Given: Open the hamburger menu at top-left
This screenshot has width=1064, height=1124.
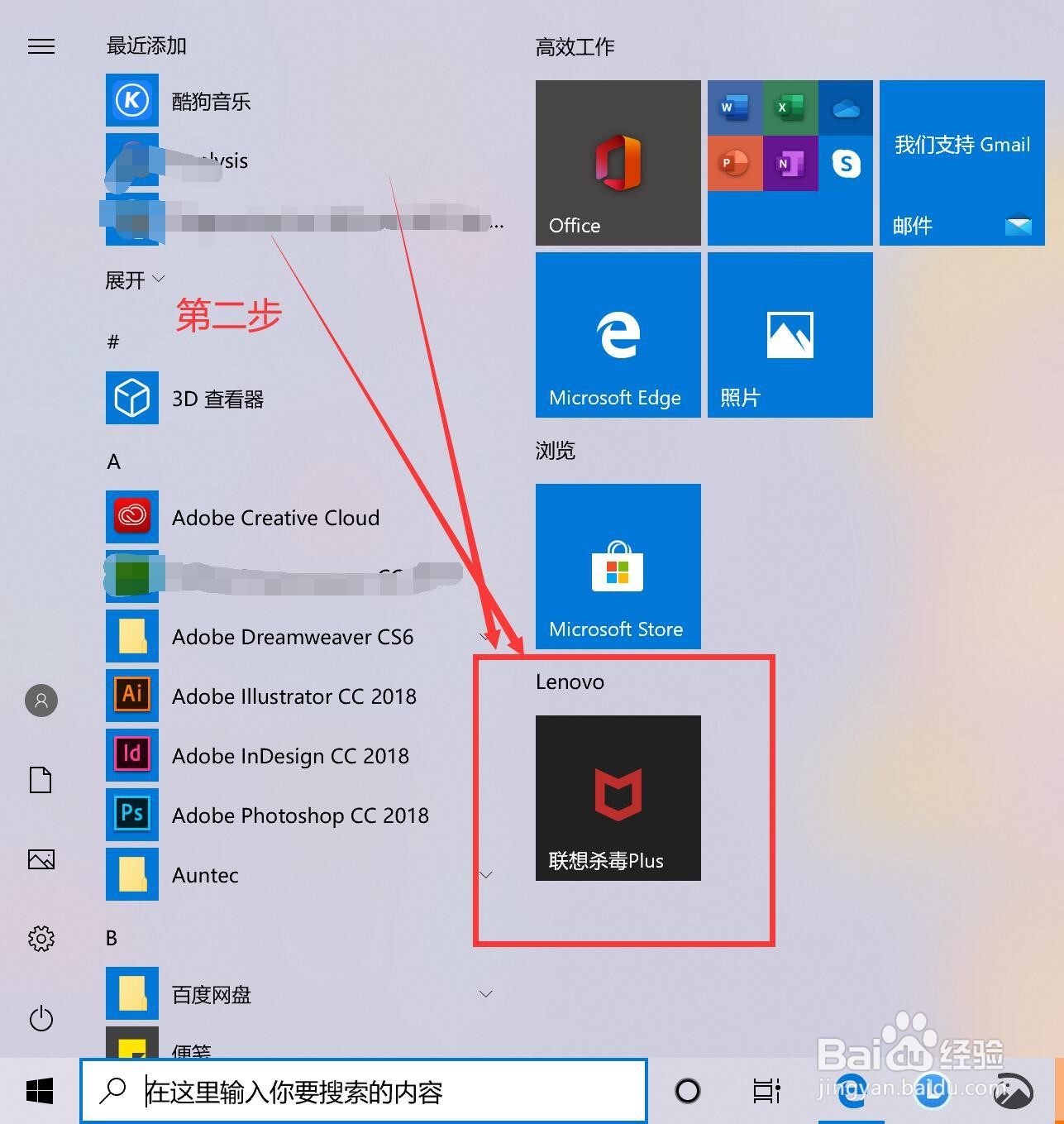Looking at the screenshot, I should pos(41,46).
